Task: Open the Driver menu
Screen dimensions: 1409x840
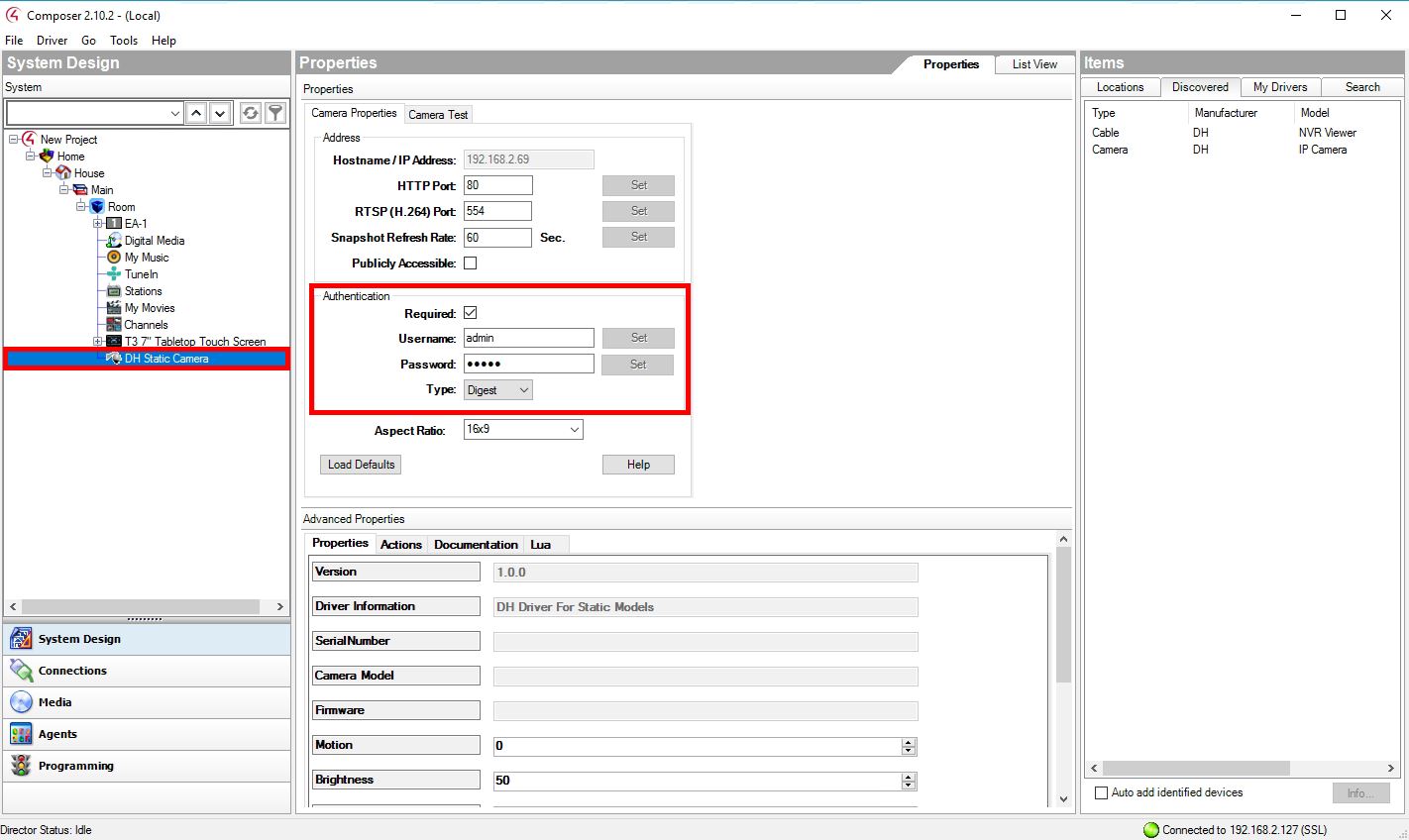Action: pos(52,41)
